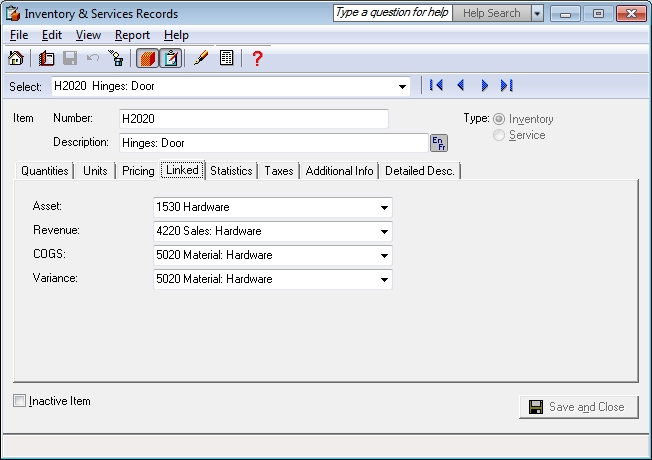Select the Service type radio button

point(499,135)
